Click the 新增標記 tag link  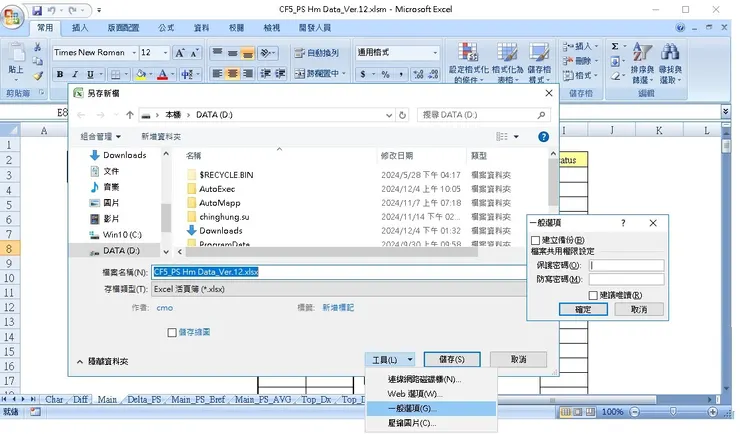[338, 308]
